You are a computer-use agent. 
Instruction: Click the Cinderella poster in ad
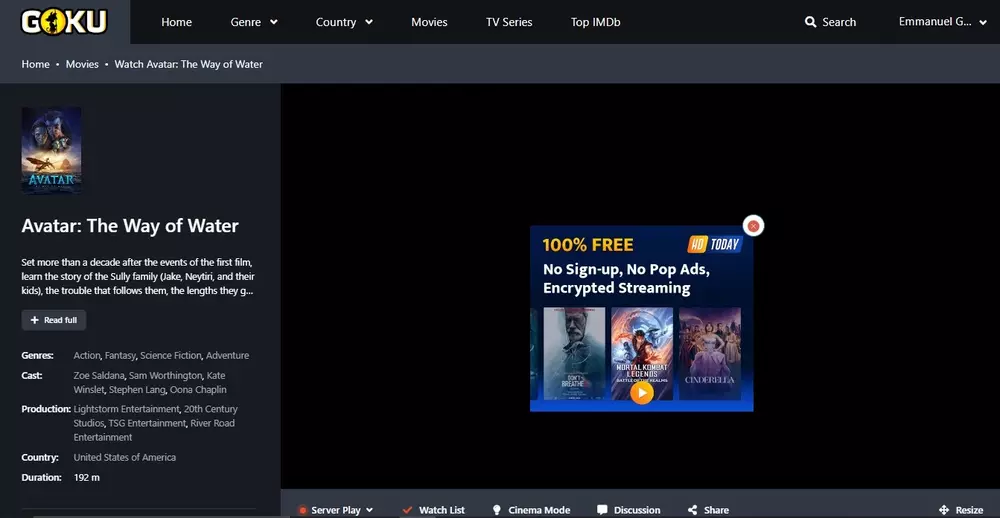tap(710, 353)
